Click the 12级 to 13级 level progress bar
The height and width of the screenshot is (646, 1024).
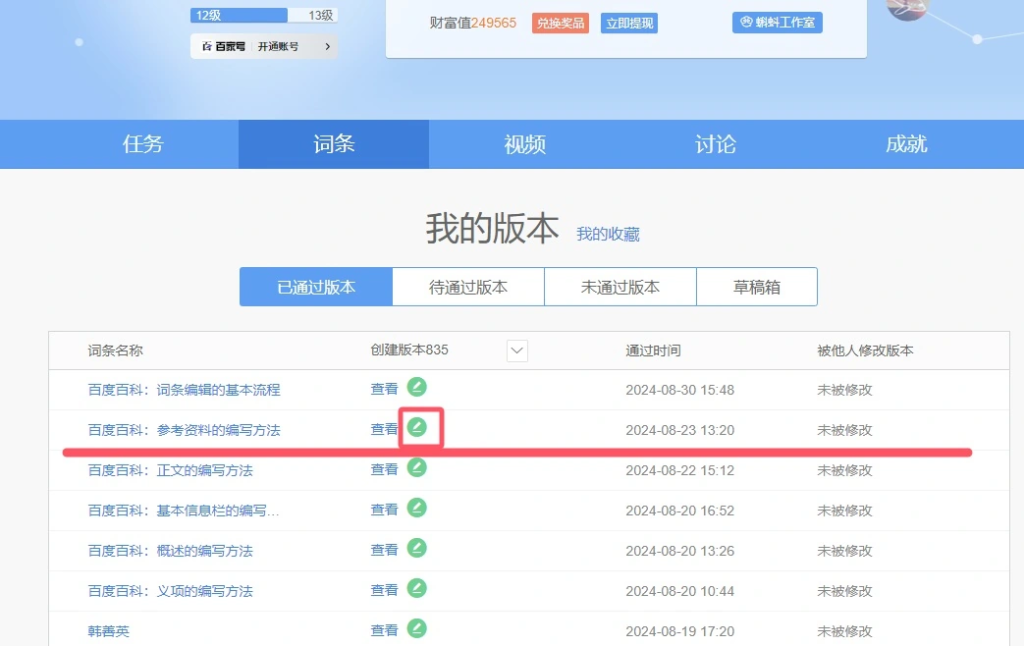[x=264, y=15]
